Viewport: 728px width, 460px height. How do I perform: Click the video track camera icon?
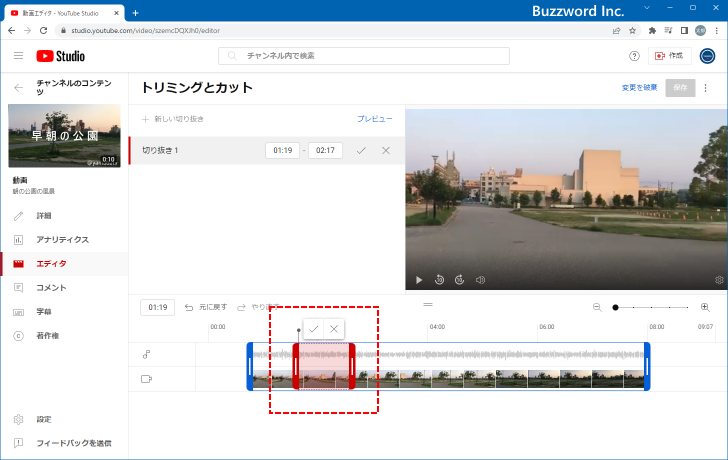146,379
